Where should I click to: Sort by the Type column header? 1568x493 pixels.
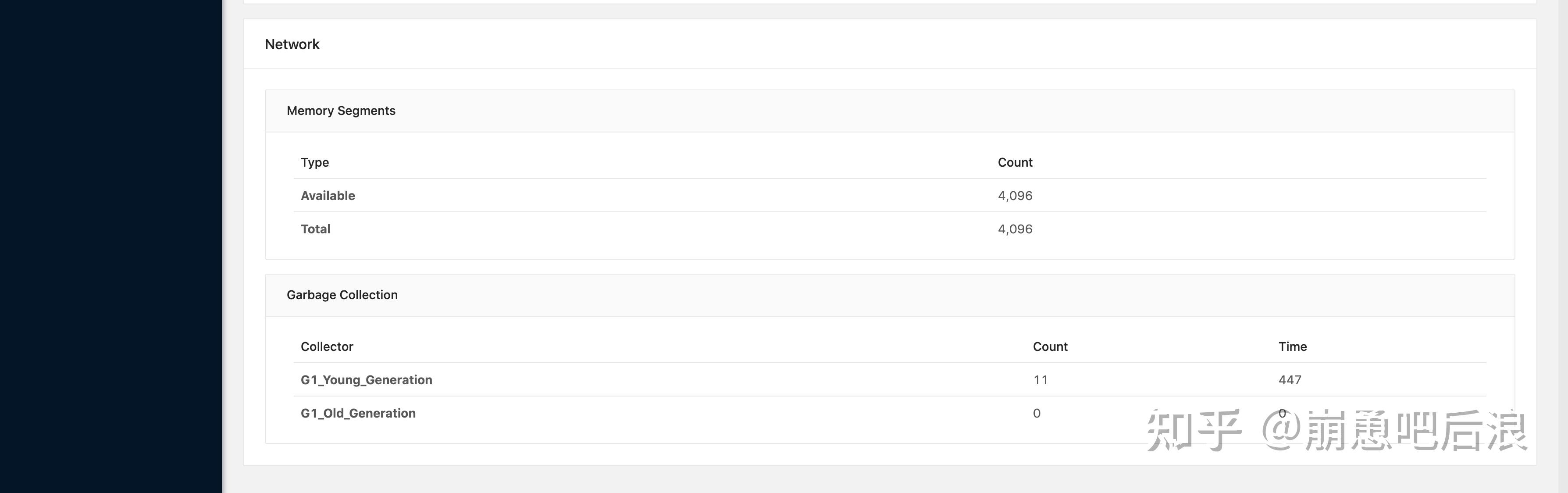pyautogui.click(x=315, y=162)
